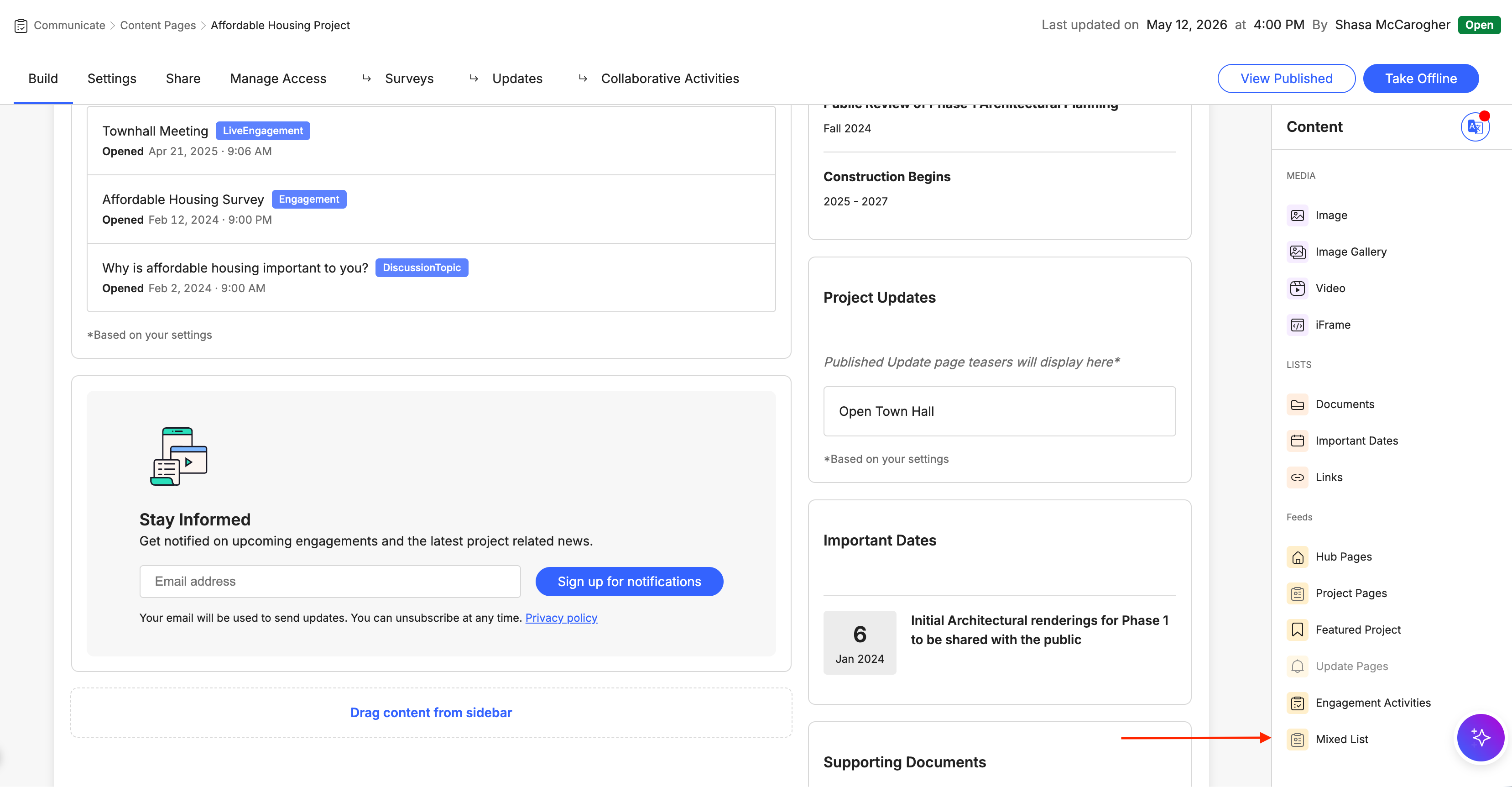This screenshot has width=1512, height=787.
Task: Select the Image content icon
Action: coord(1297,215)
